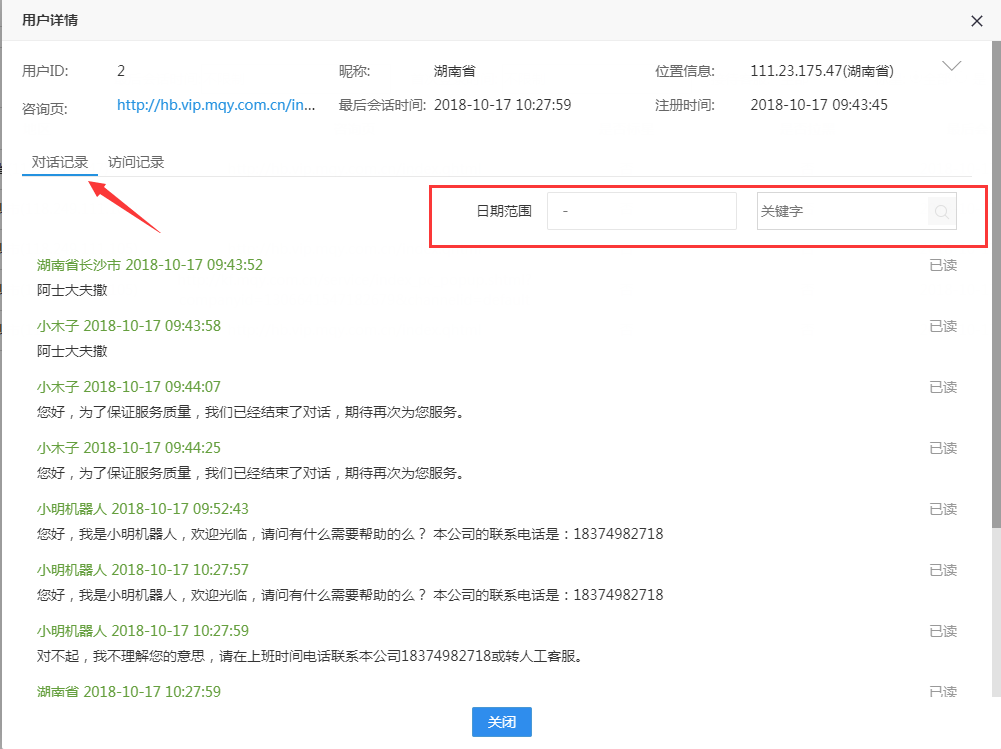1001x749 pixels.
Task: Switch to the 访问记录 tab
Action: (136, 162)
